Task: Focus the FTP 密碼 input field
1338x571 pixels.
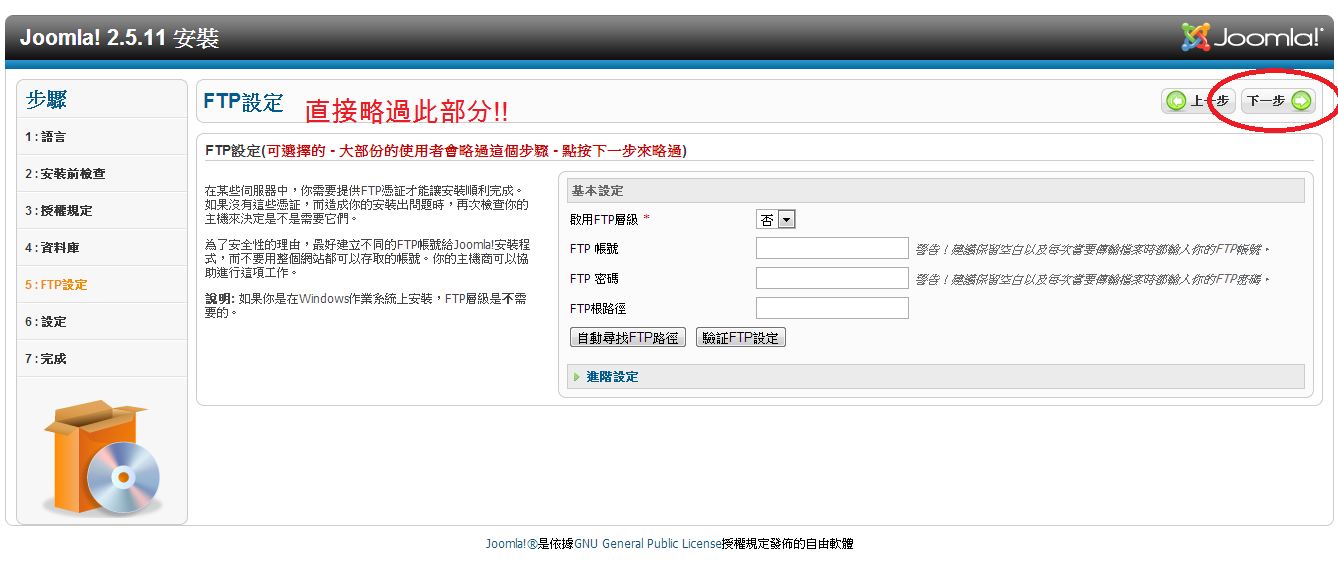Action: (x=832, y=279)
